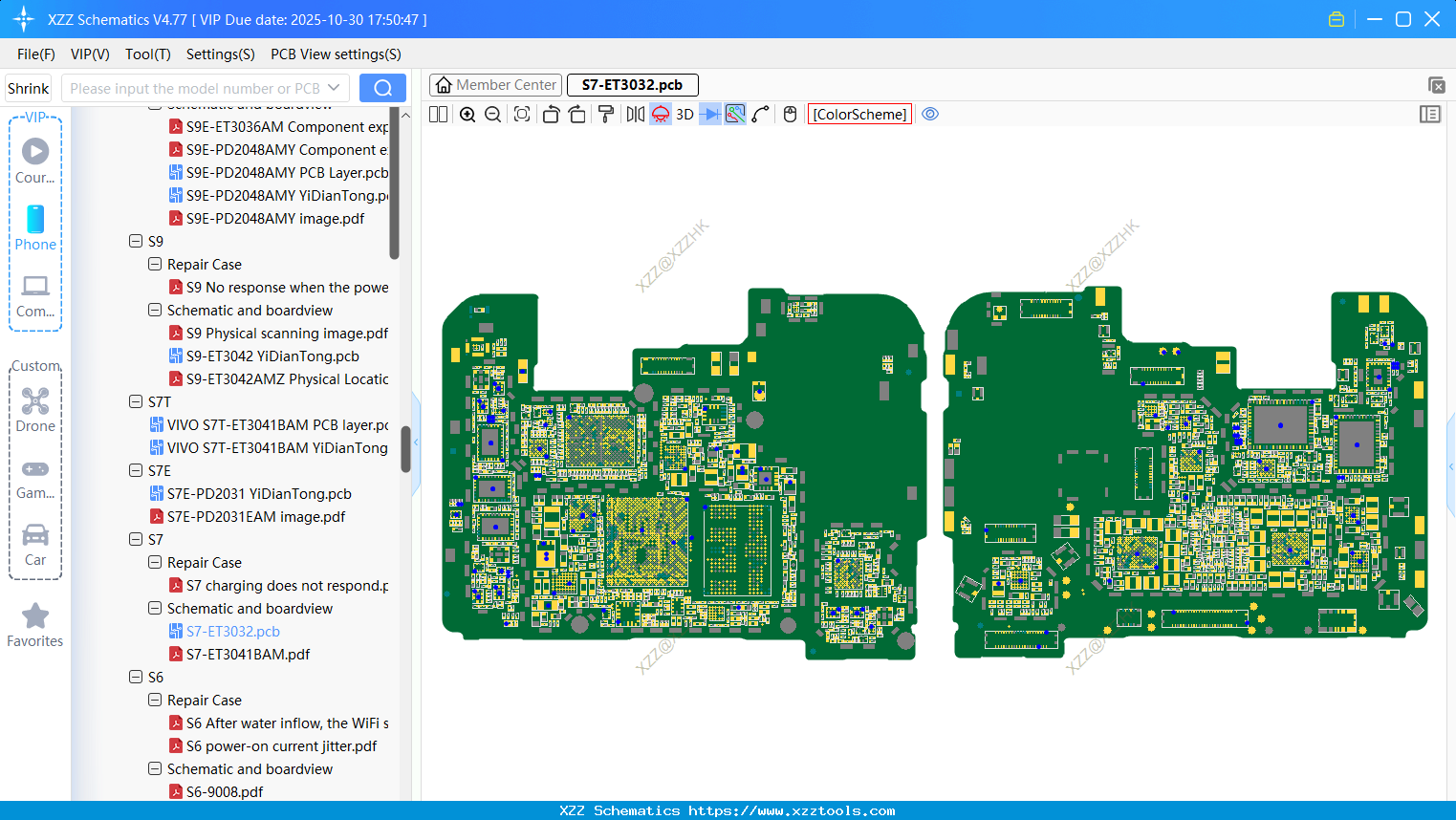Click the Shrink button
Screen dimensions: 1456x820
tap(29, 88)
